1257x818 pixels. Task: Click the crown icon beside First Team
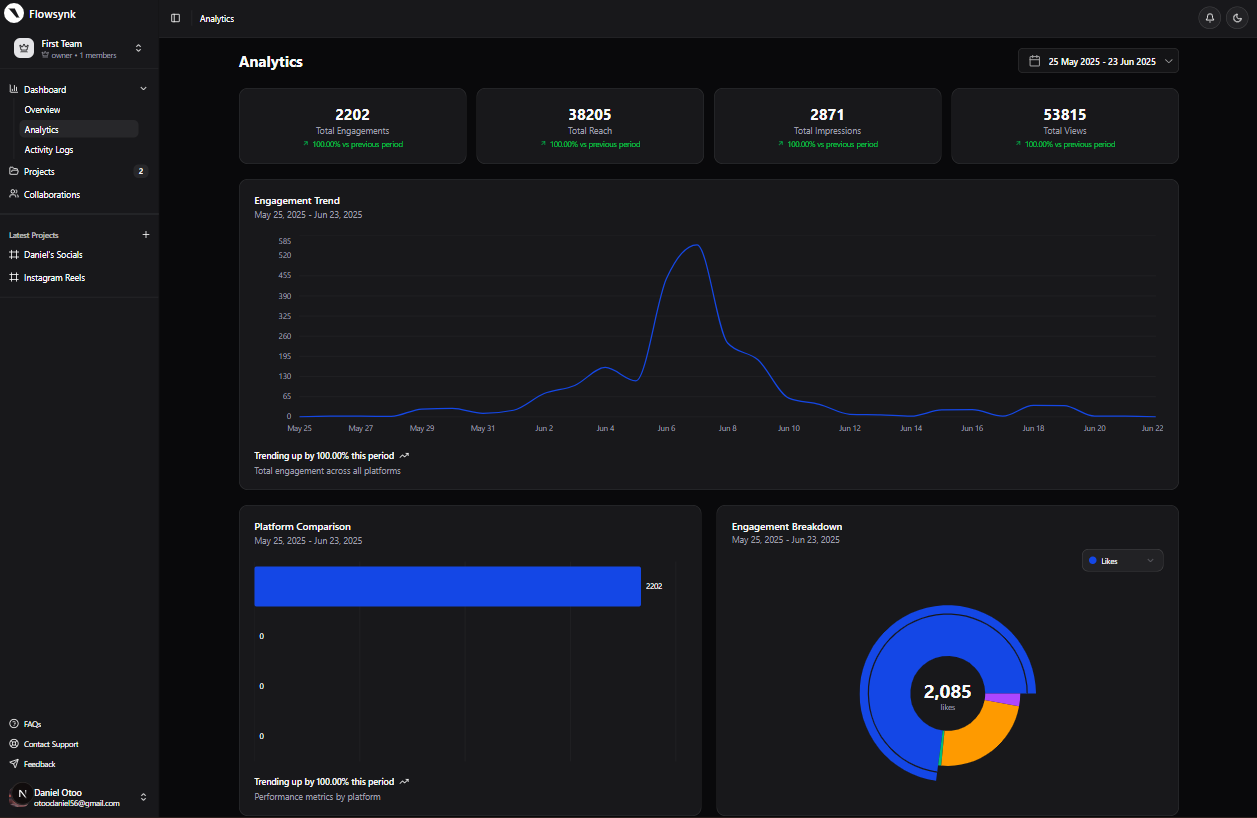(23, 47)
